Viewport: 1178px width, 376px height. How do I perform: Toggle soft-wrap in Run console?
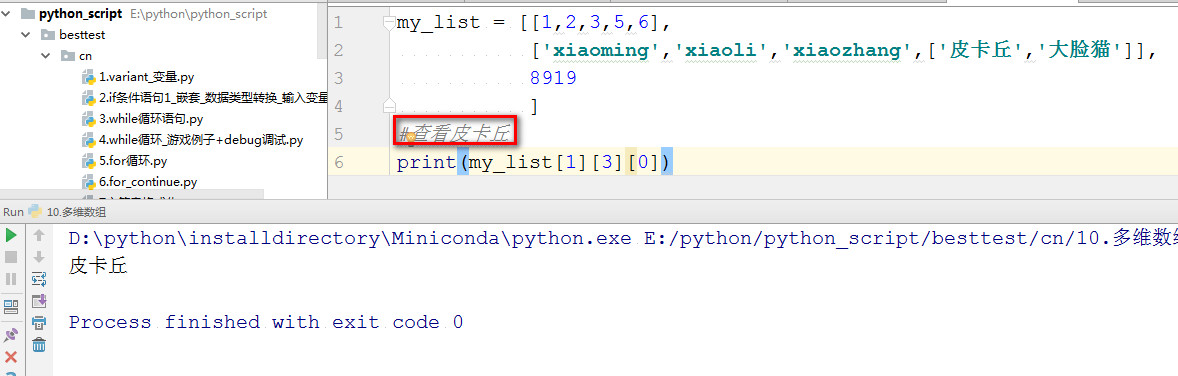pos(39,279)
